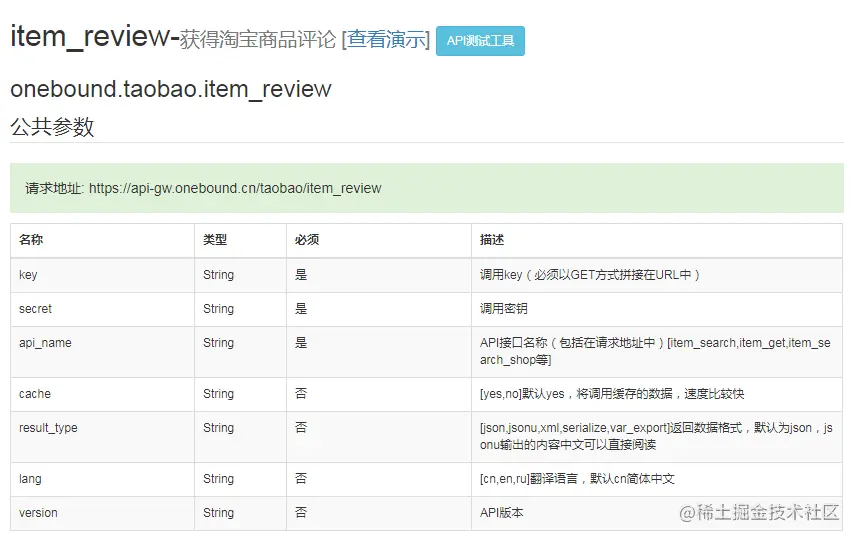The height and width of the screenshot is (540, 857).
Task: Click the 否 required value in result_type row
Action: [x=301, y=428]
